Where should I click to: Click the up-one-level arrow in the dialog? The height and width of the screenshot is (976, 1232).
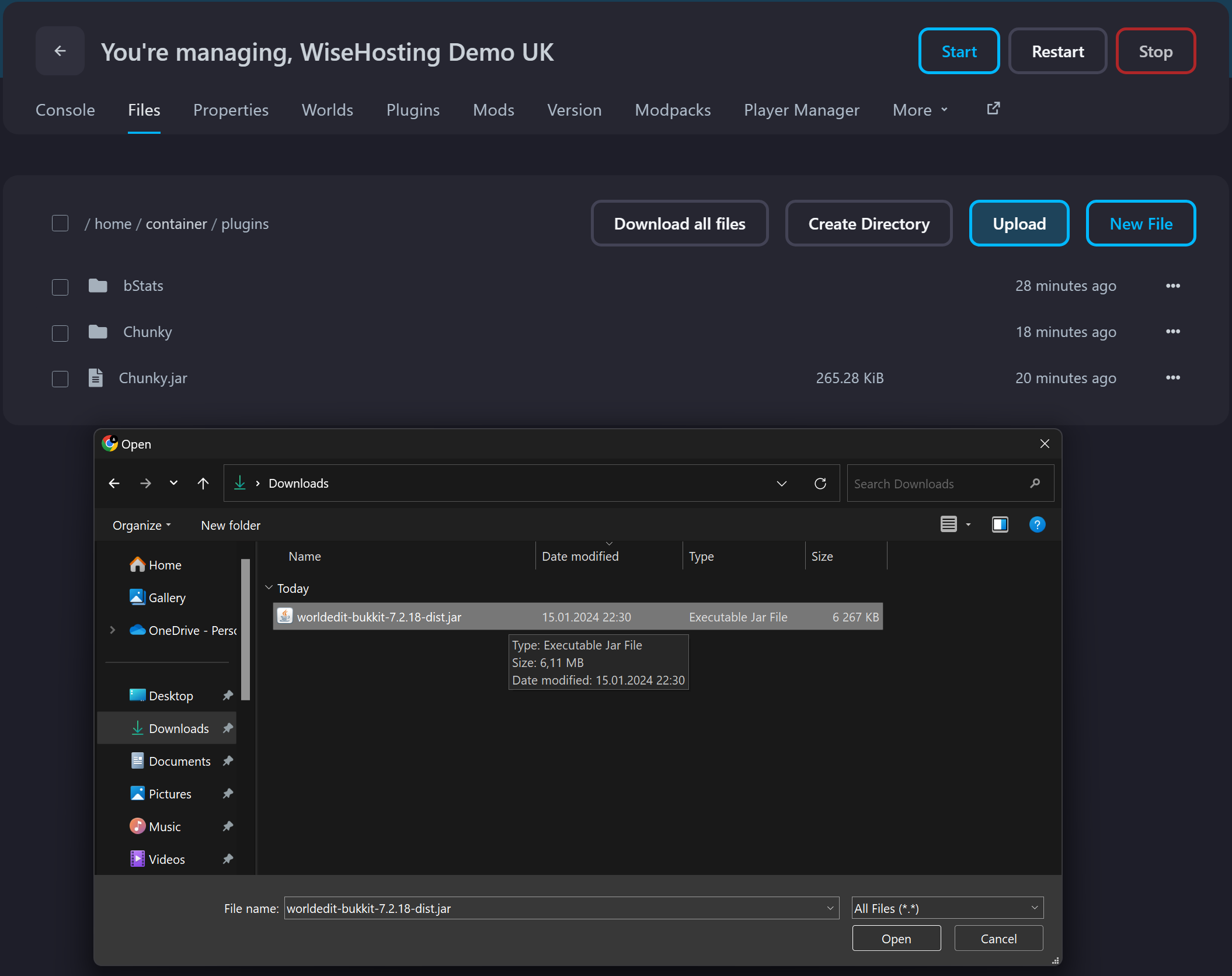tap(203, 483)
